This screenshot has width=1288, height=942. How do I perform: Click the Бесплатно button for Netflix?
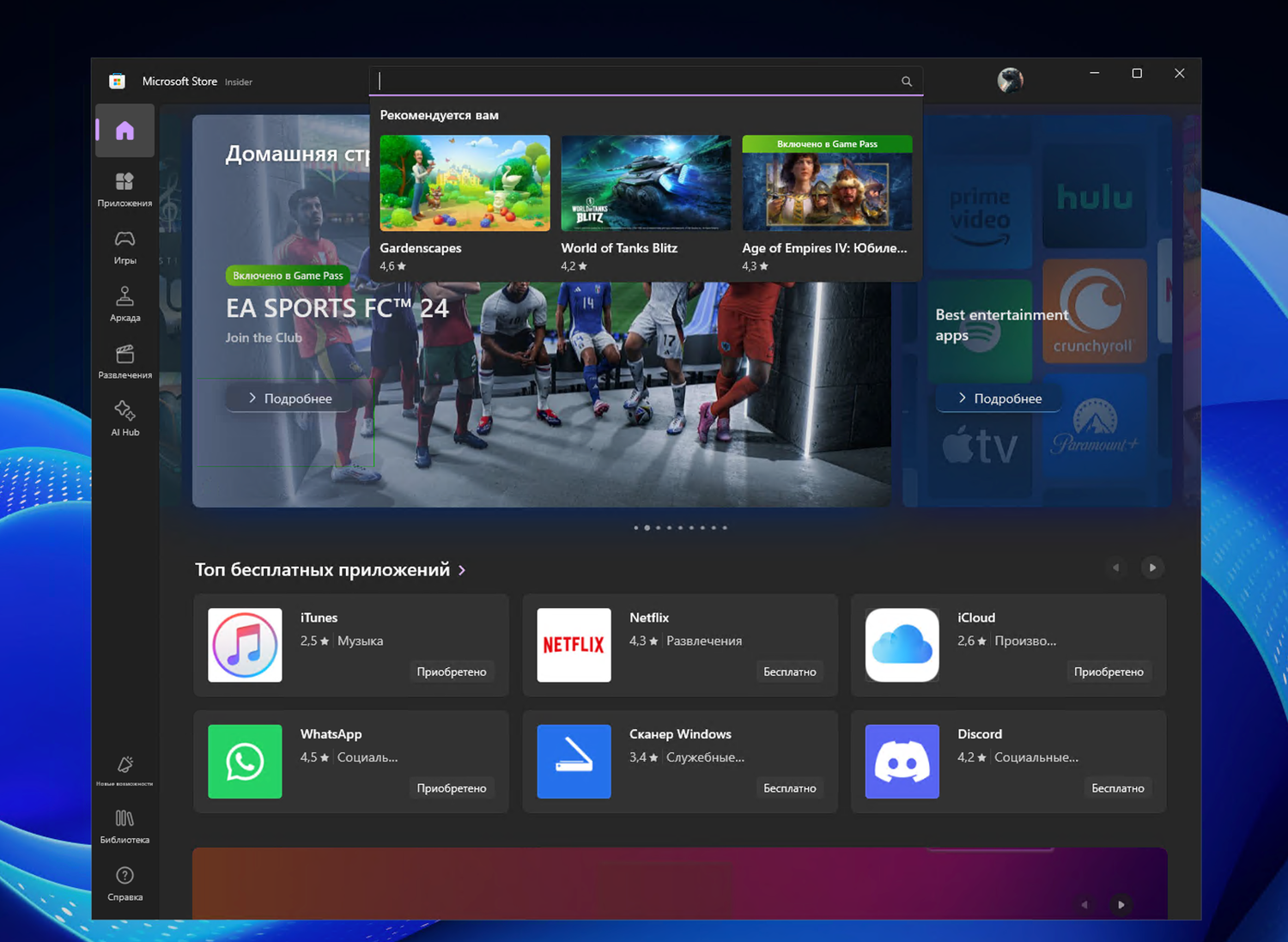pos(790,672)
